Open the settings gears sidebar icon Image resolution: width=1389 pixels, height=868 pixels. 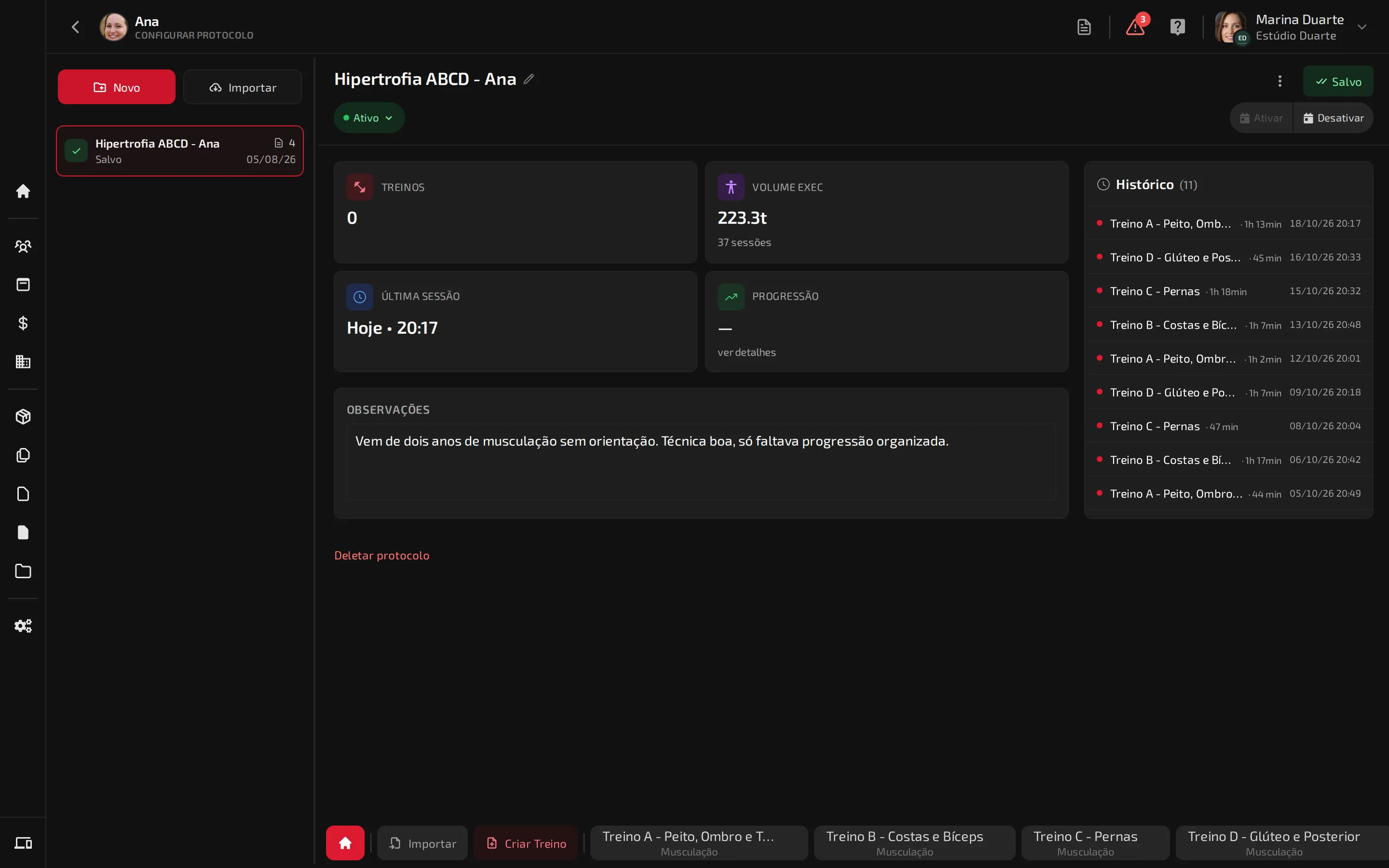pos(23,626)
